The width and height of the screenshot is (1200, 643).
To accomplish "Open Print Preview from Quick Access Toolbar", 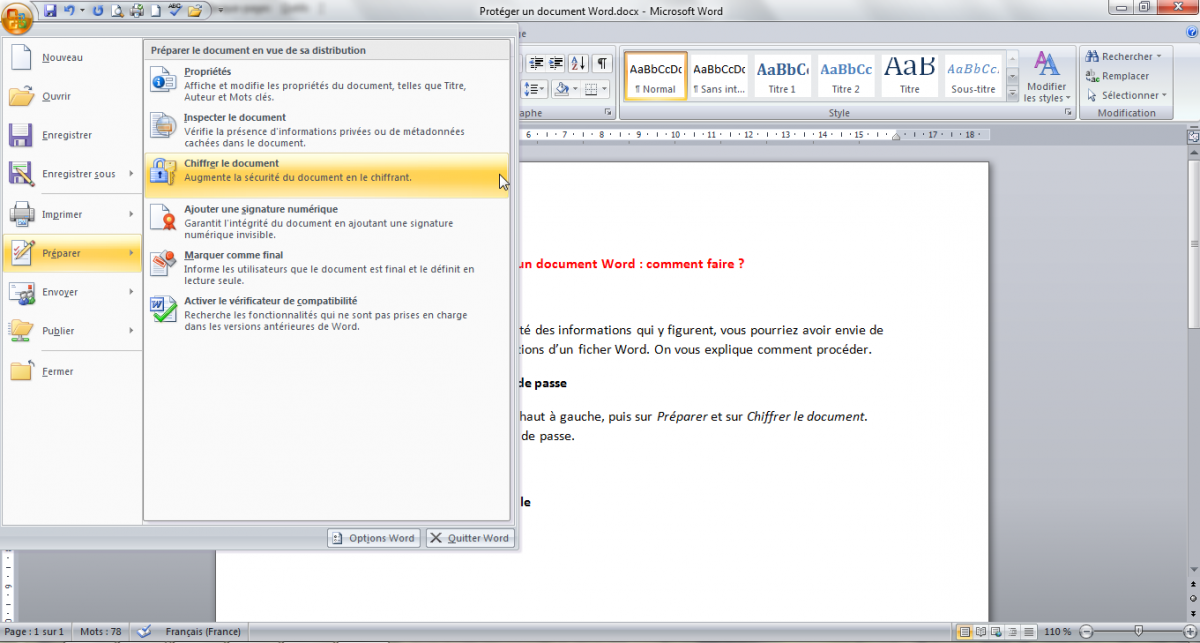I will click(117, 11).
